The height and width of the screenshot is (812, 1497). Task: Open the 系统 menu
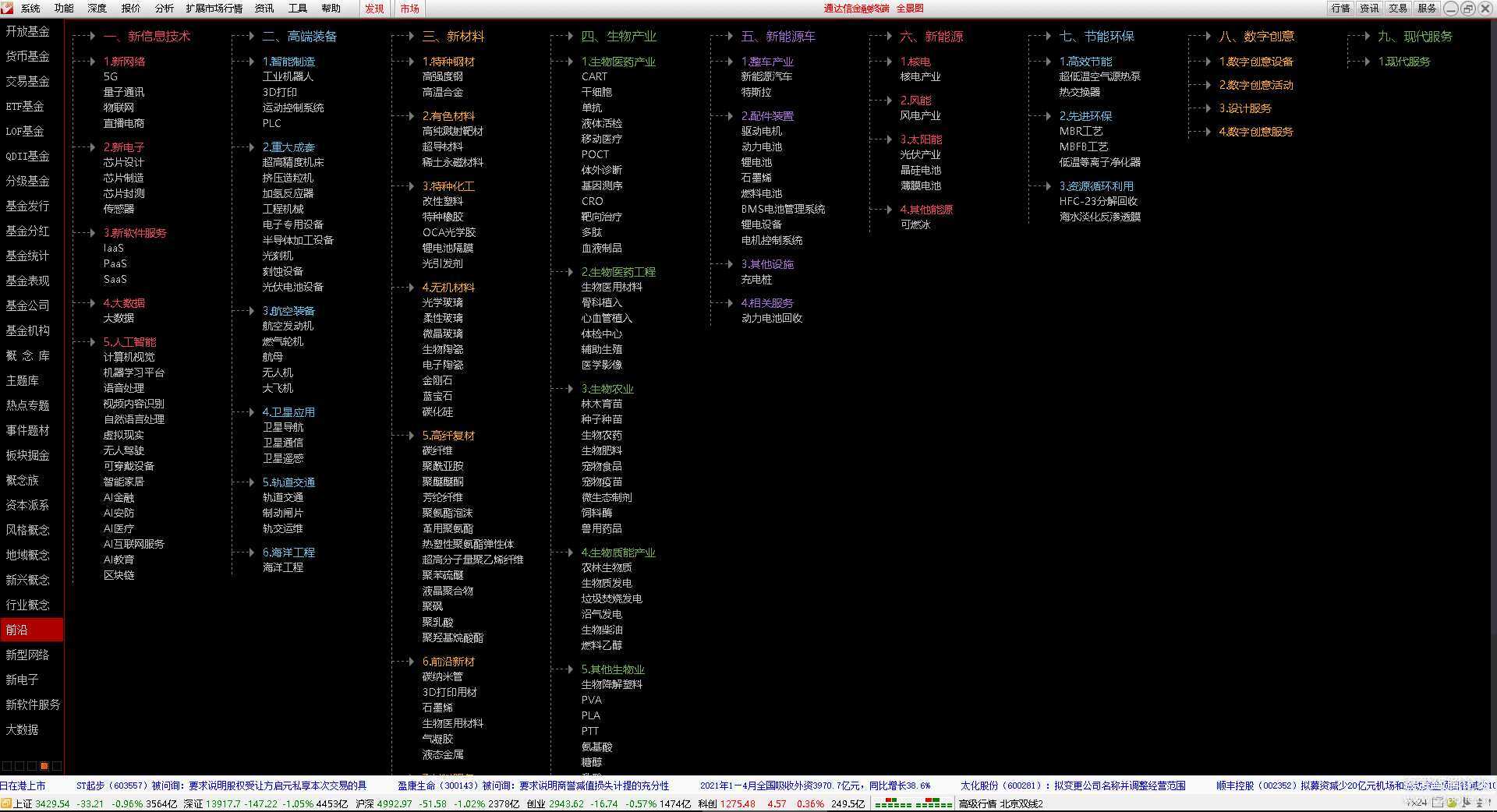pyautogui.click(x=30, y=8)
